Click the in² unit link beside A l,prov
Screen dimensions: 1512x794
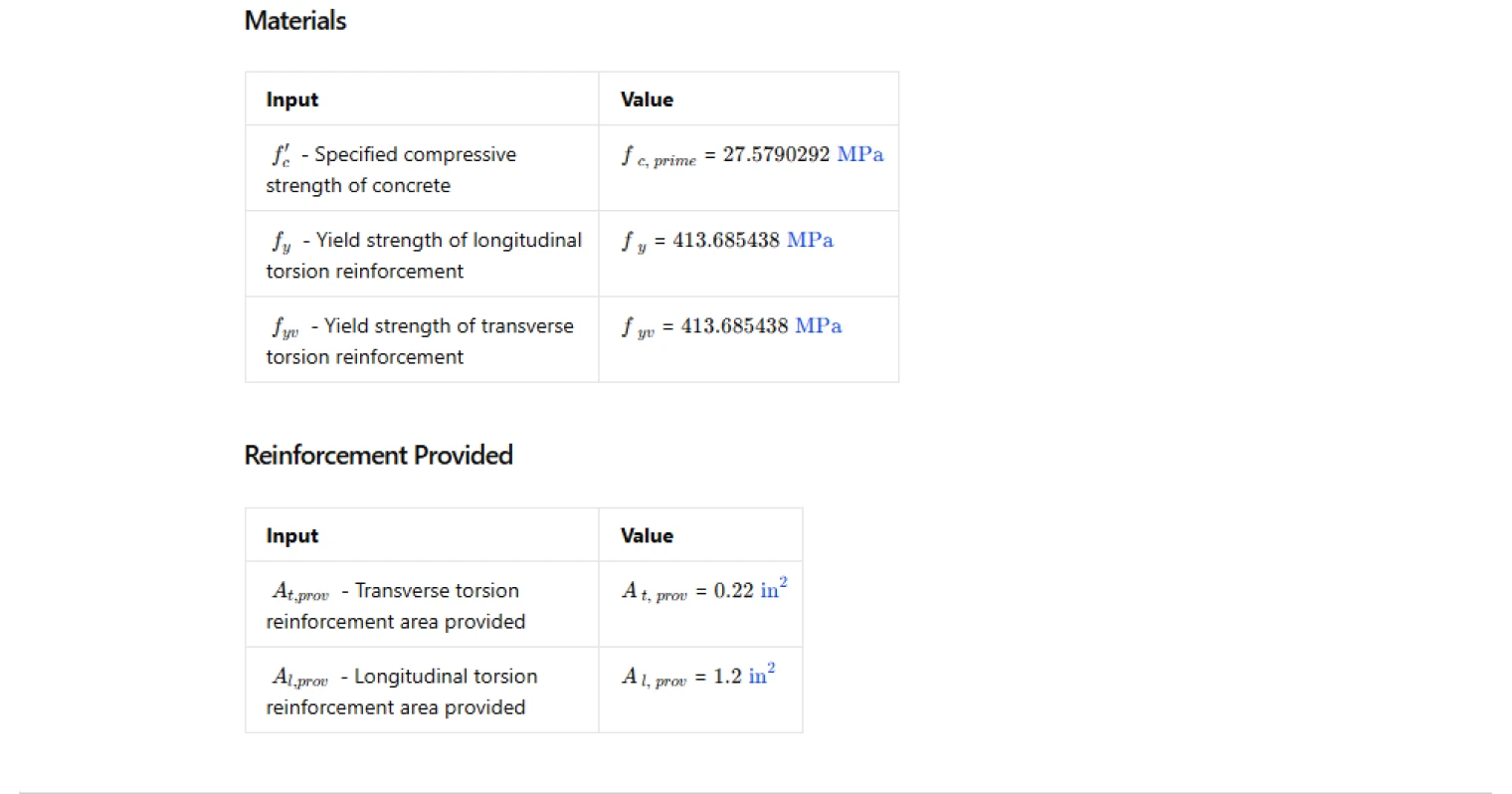[x=762, y=674]
